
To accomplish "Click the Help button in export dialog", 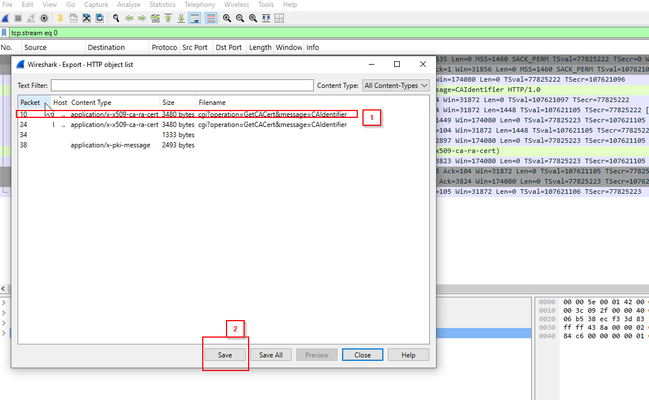I will click(408, 355).
